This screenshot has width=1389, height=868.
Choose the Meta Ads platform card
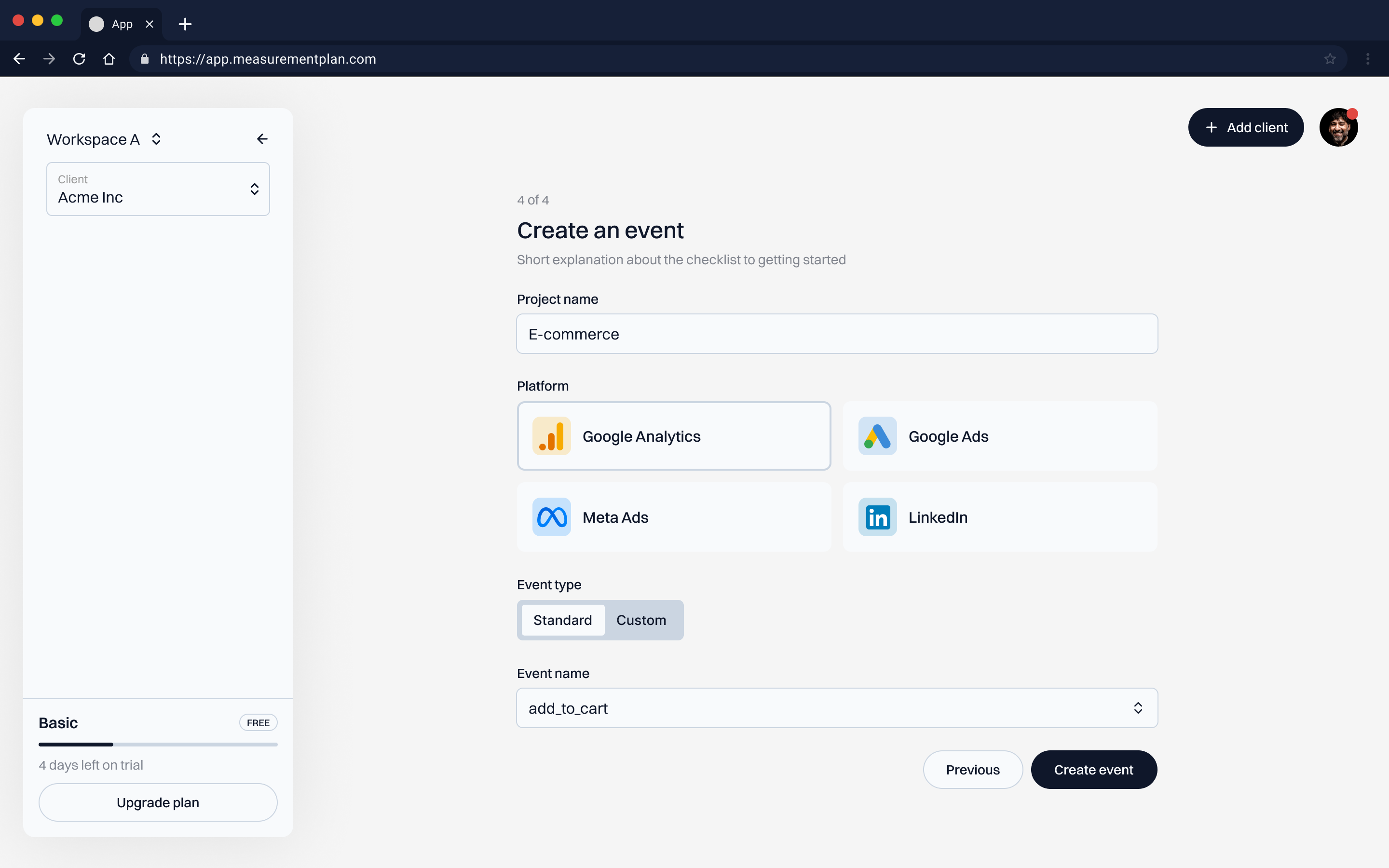coord(673,516)
